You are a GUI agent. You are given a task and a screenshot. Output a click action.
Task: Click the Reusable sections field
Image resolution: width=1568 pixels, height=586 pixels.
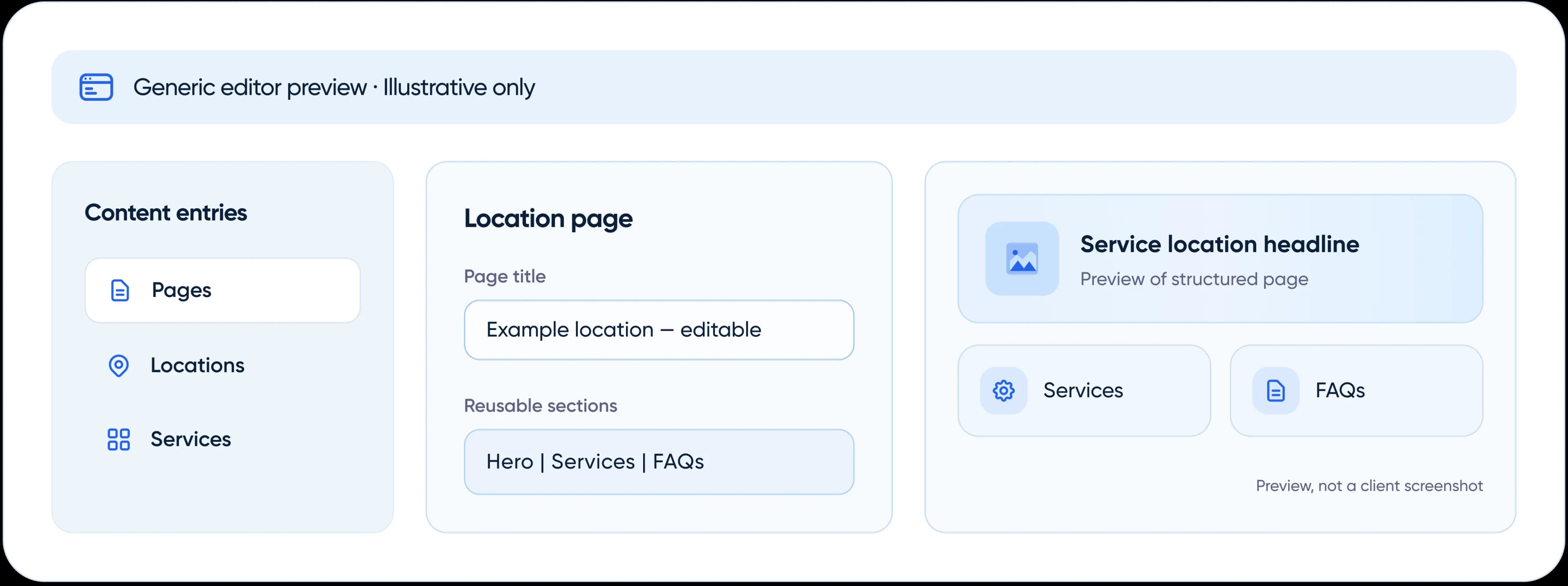click(659, 462)
